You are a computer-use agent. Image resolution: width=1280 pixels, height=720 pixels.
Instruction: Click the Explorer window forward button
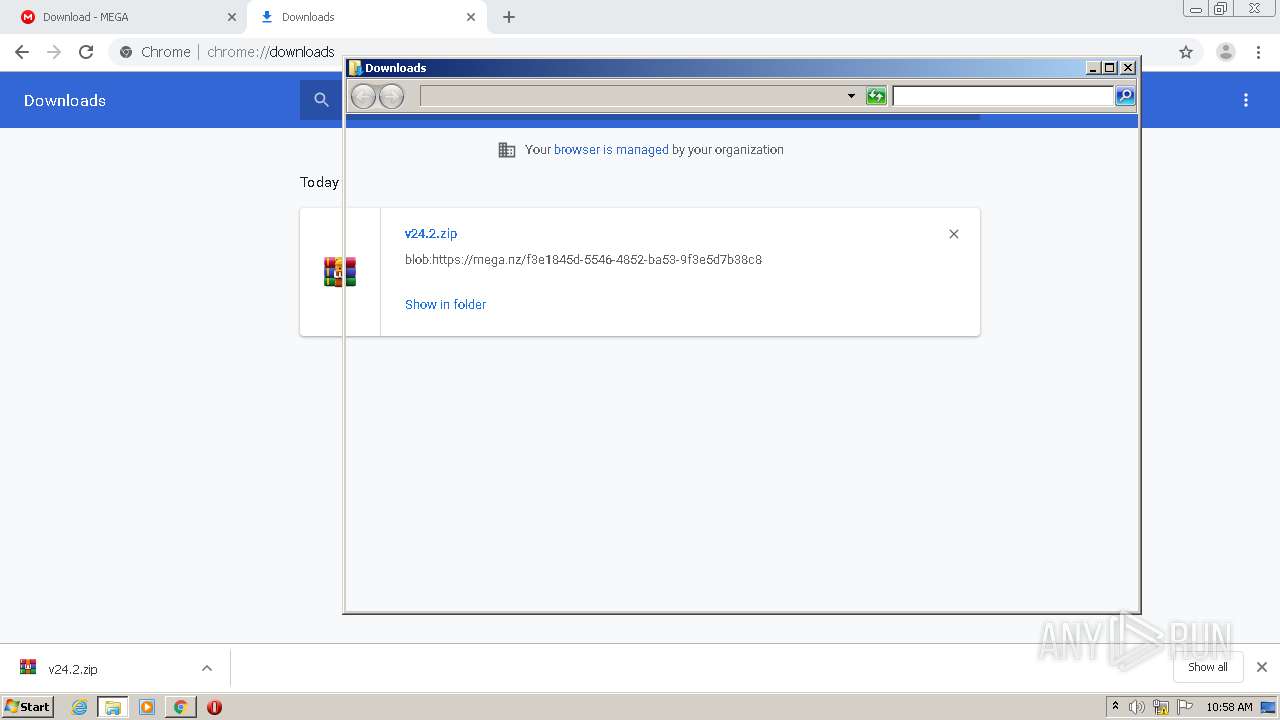391,96
